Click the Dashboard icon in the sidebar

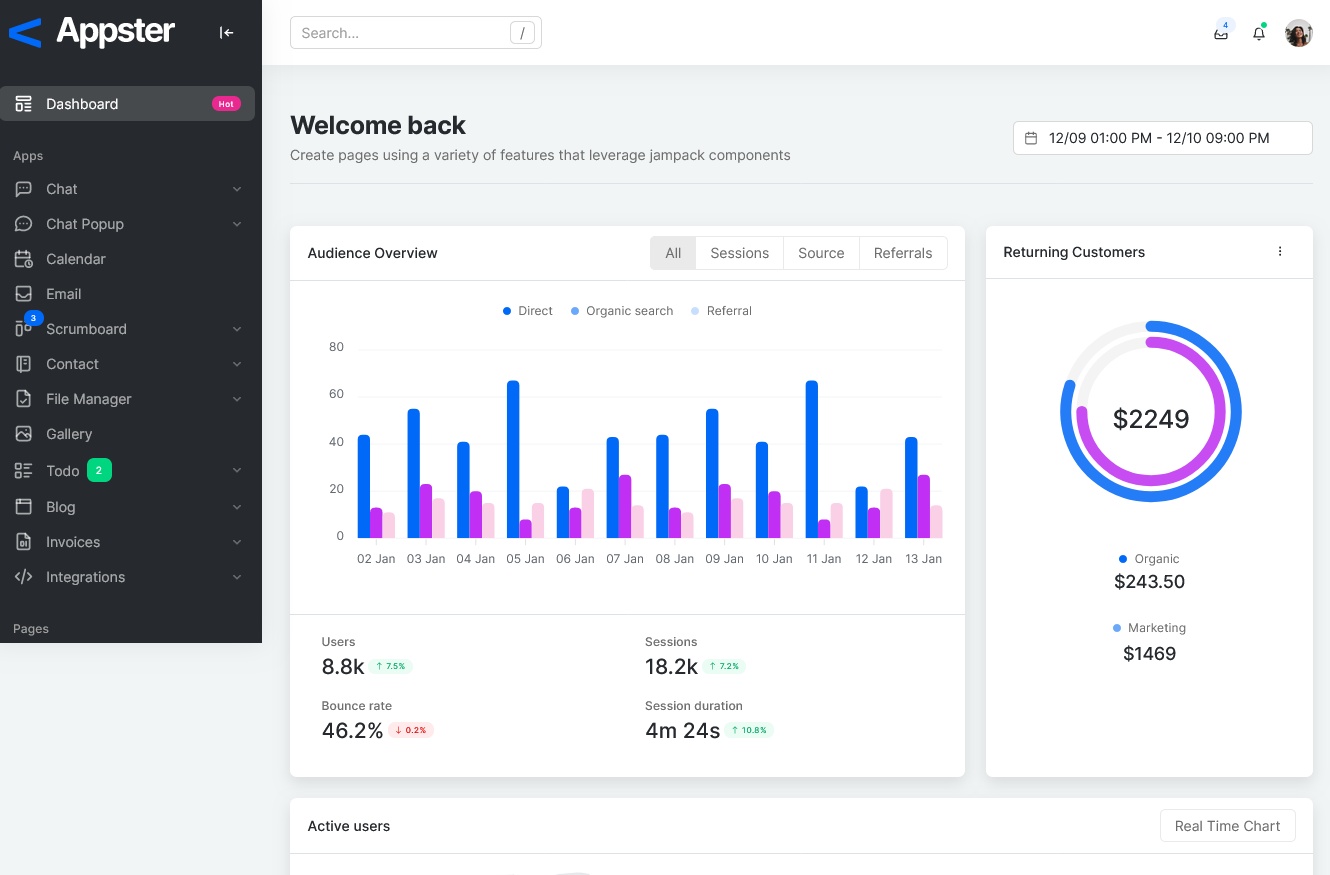[24, 104]
